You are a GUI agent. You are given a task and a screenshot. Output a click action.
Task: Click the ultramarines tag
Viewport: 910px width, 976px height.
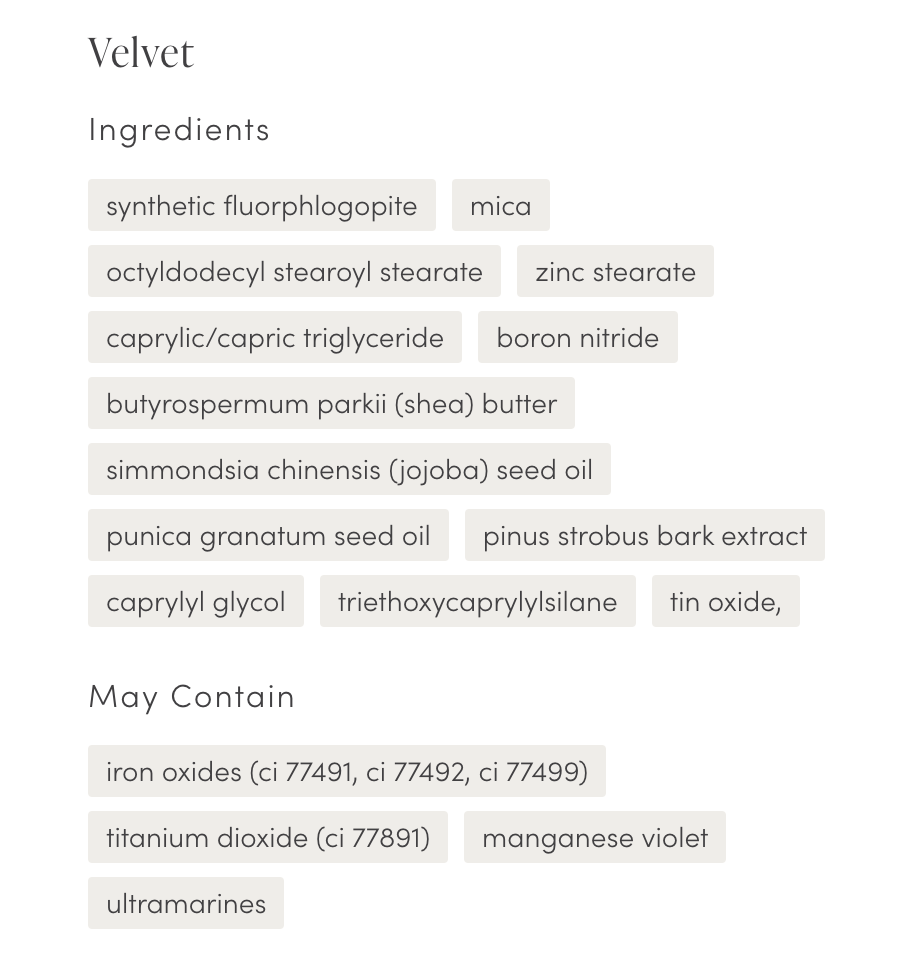(185, 903)
